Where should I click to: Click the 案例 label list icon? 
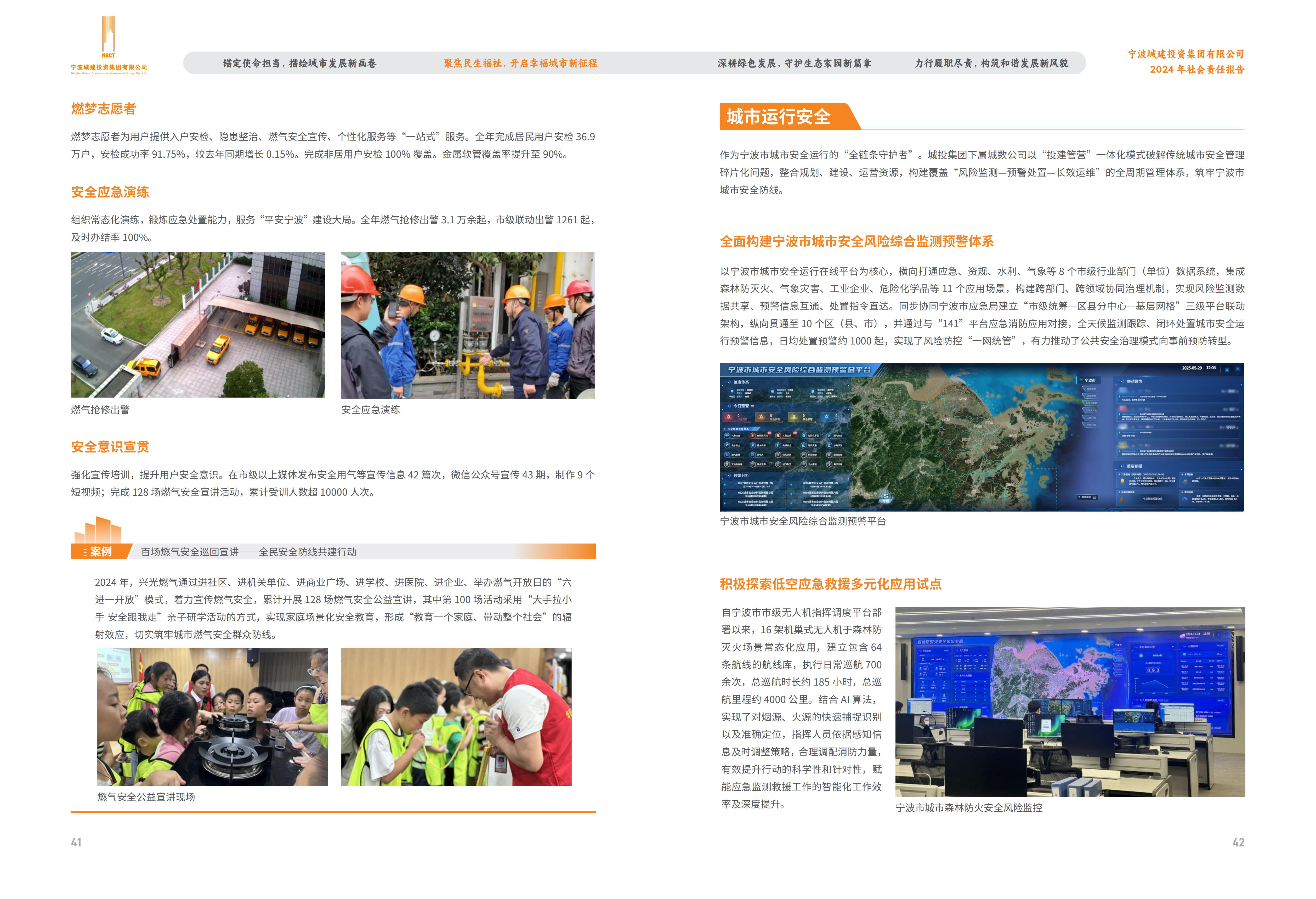(x=85, y=552)
